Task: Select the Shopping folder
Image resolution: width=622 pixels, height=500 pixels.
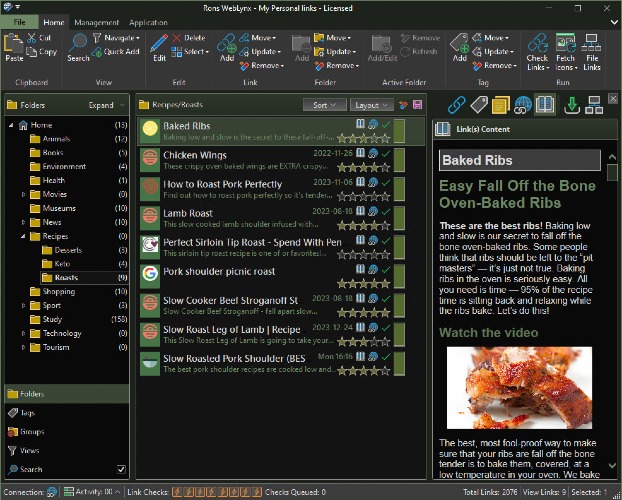Action: [x=58, y=292]
